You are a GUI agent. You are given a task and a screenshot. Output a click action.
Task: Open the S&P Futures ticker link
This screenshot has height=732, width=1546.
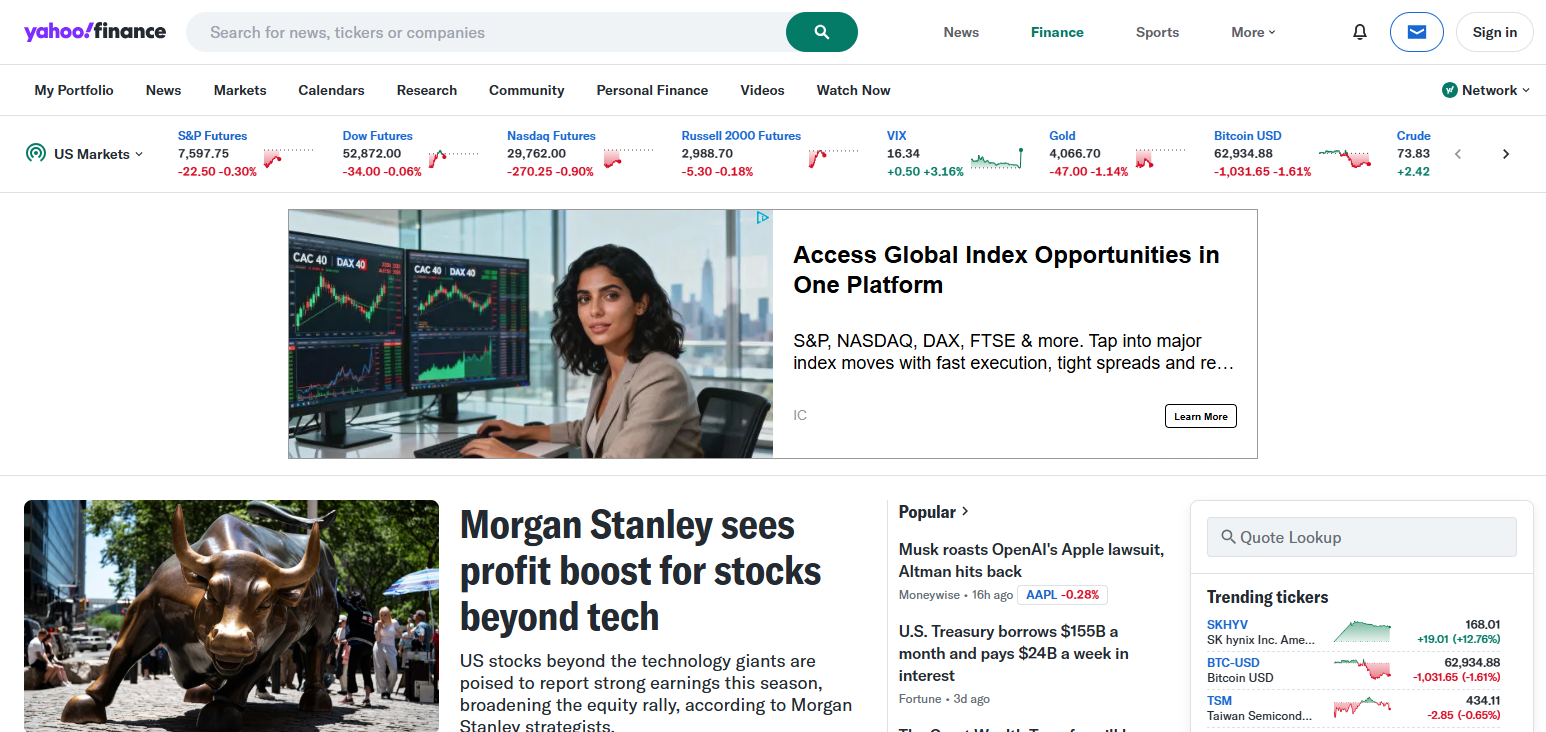pos(212,136)
